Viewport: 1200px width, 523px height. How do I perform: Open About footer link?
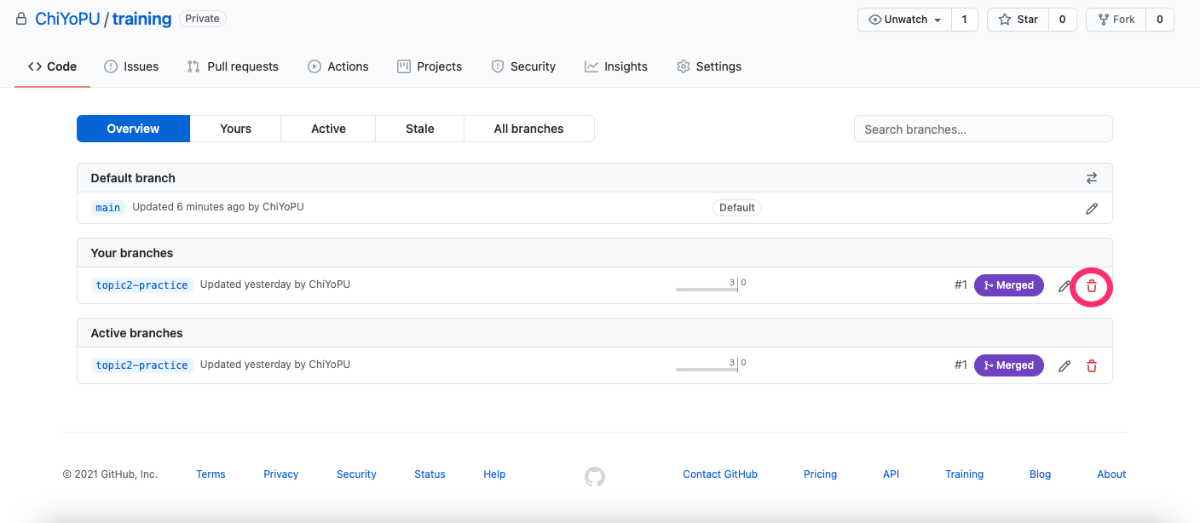pos(1111,475)
